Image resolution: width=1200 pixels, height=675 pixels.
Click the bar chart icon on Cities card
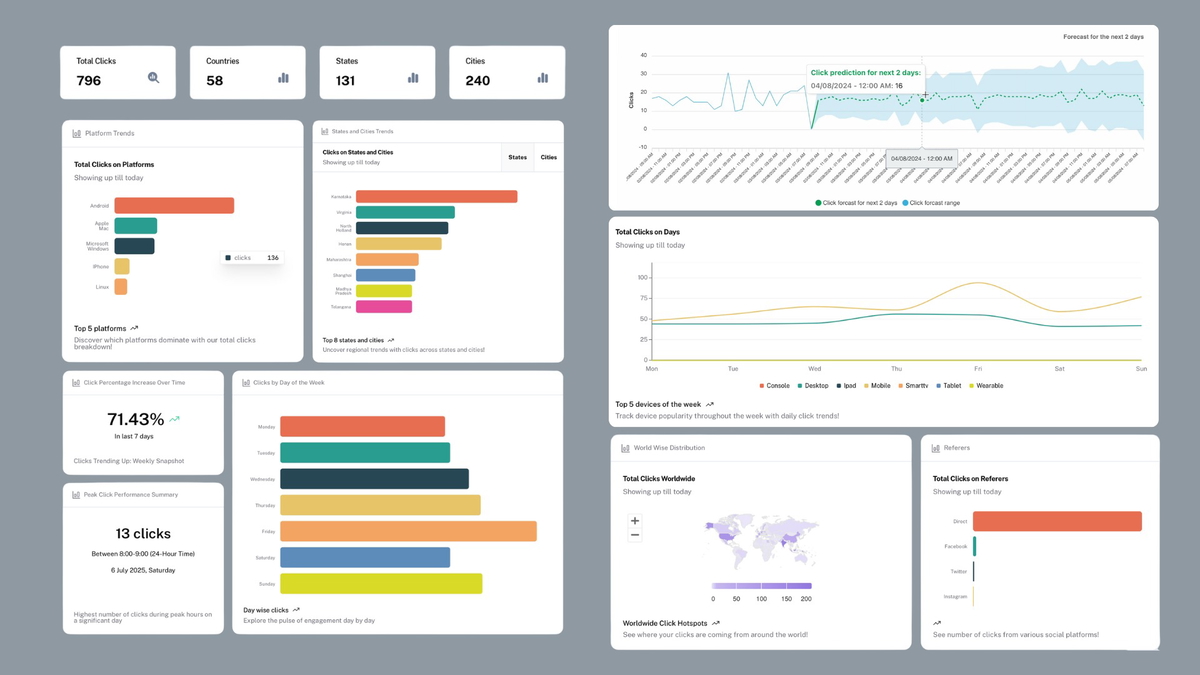541,77
